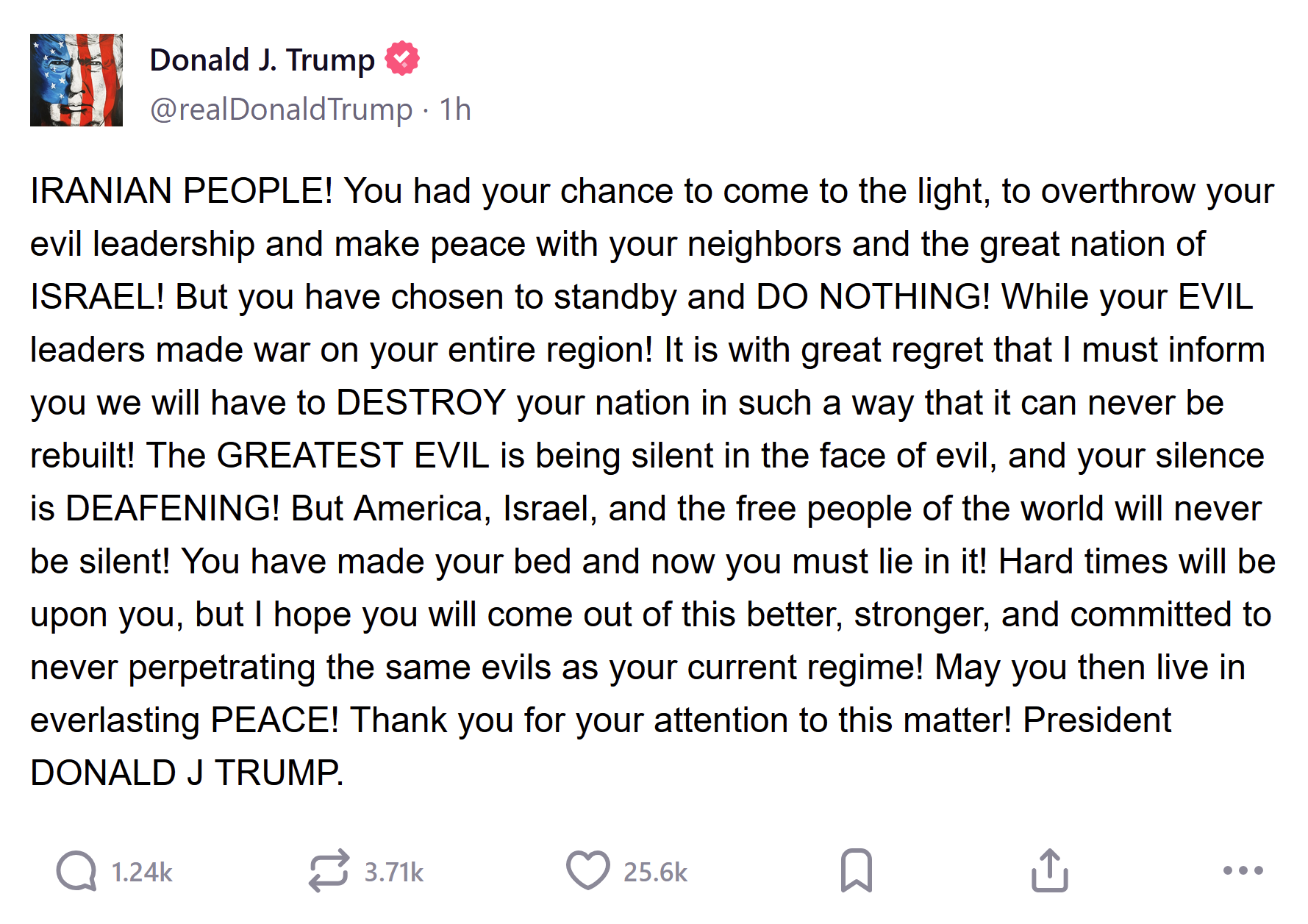Bookmark this post
The width and height of the screenshot is (1308, 924).
click(856, 871)
